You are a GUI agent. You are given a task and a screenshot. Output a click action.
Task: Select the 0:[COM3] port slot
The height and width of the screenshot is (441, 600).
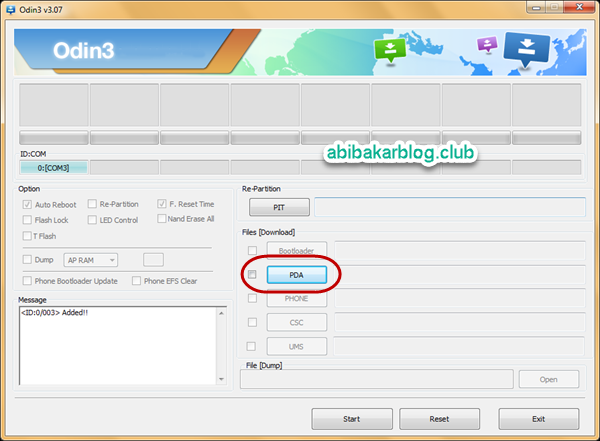click(54, 168)
